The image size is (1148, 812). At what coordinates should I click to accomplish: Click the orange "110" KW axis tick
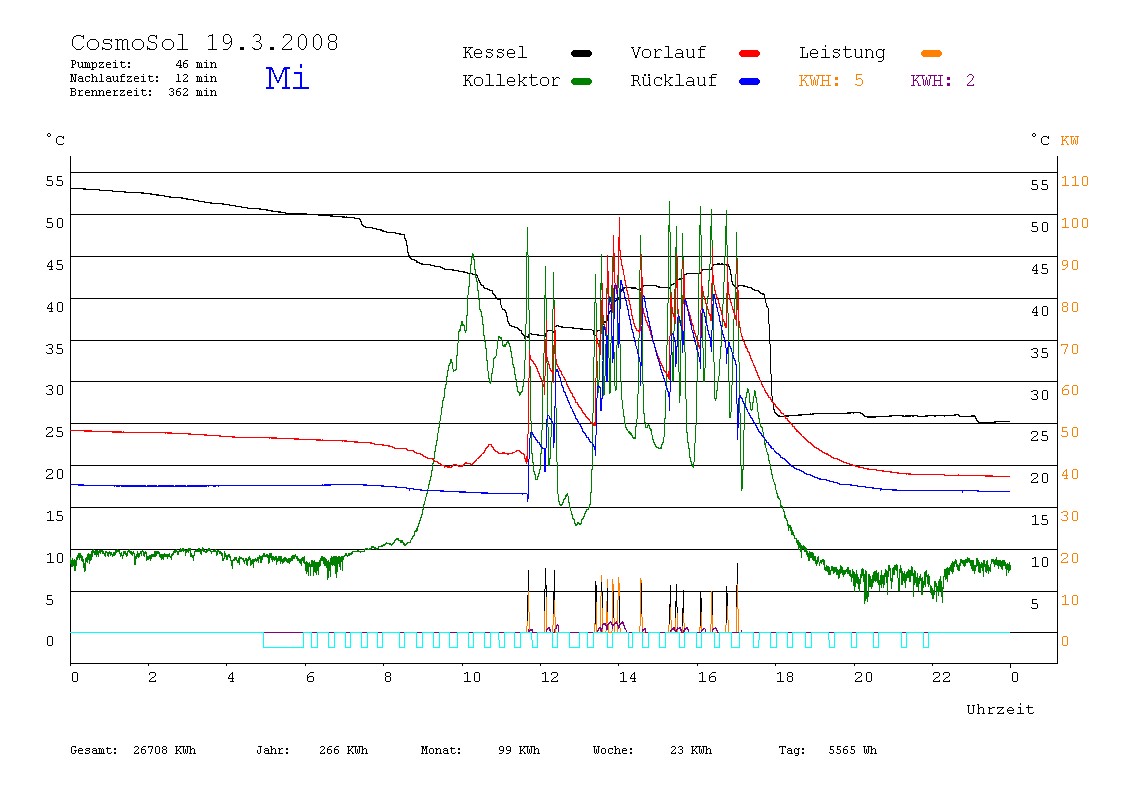click(1075, 181)
